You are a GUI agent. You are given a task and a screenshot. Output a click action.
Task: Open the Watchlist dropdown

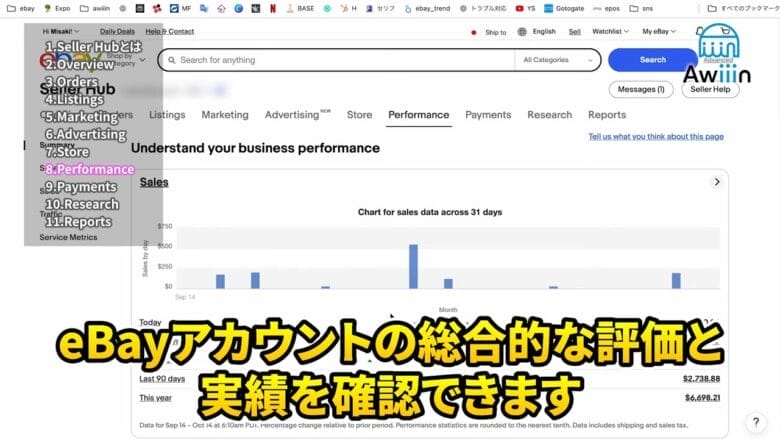pos(610,32)
